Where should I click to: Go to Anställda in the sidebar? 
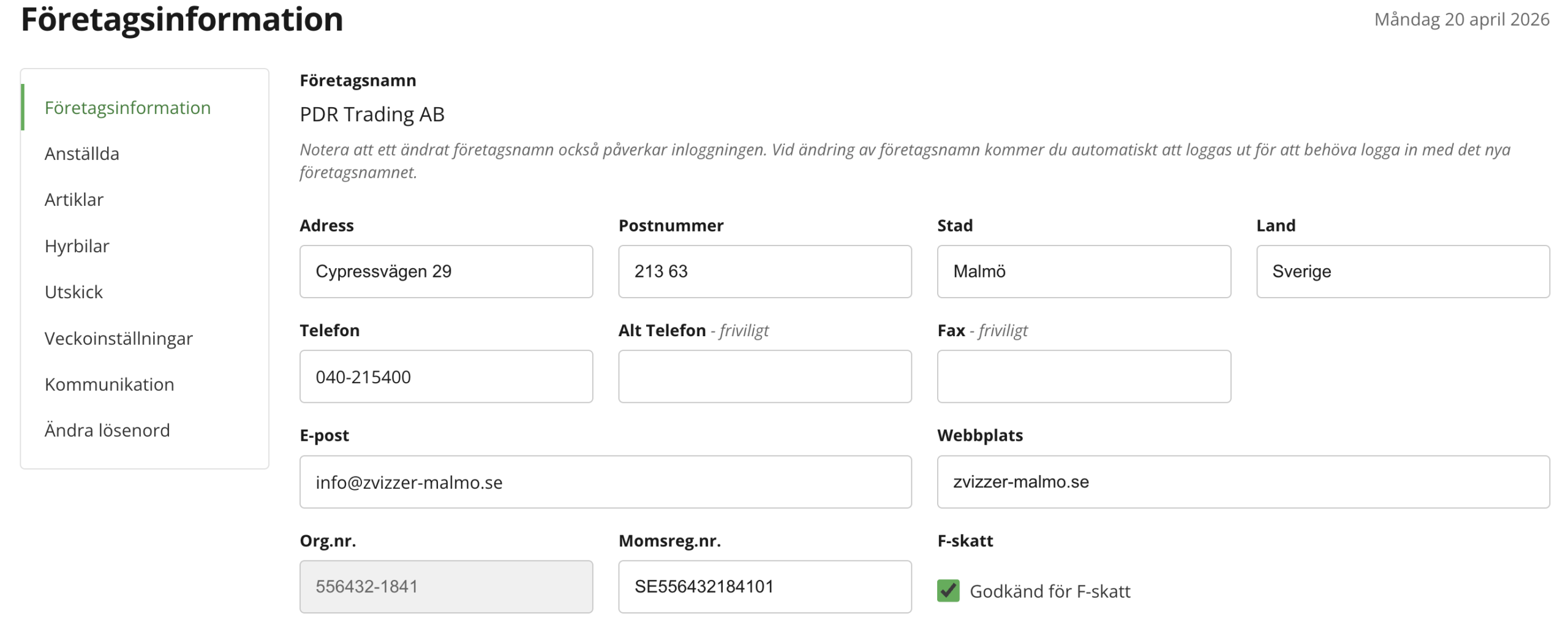pyautogui.click(x=82, y=154)
